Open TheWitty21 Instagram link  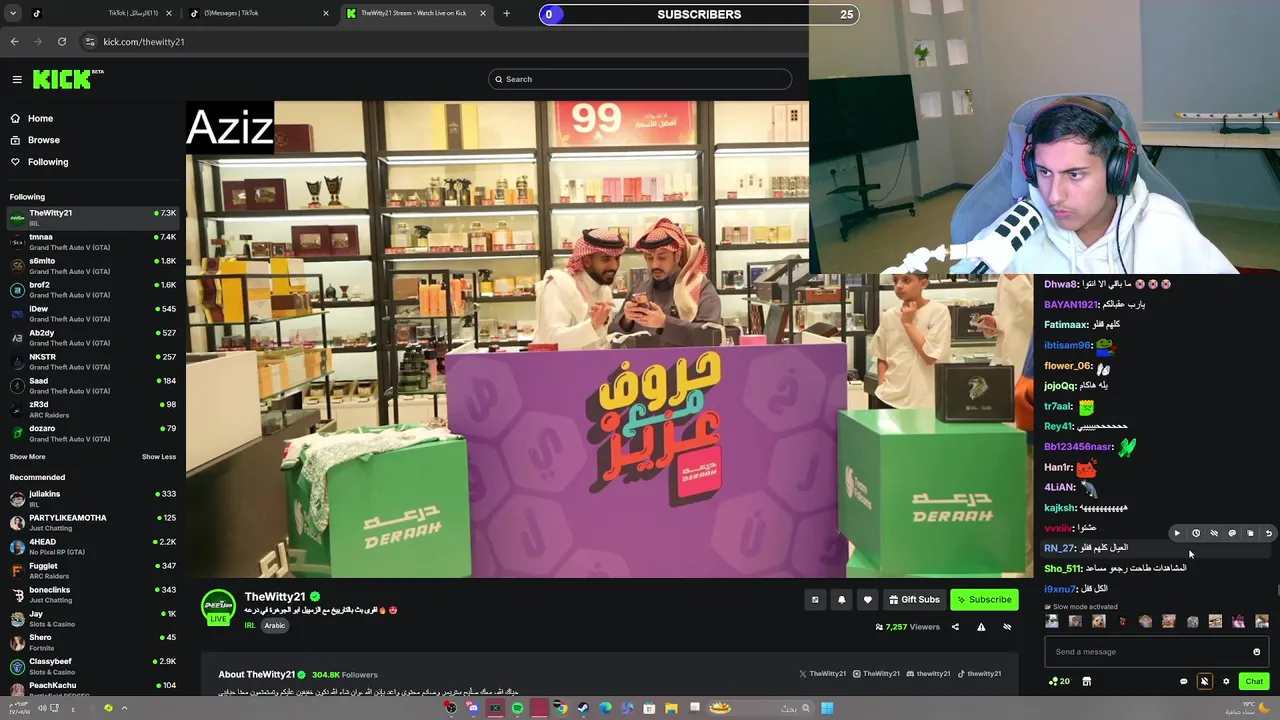(x=874, y=674)
